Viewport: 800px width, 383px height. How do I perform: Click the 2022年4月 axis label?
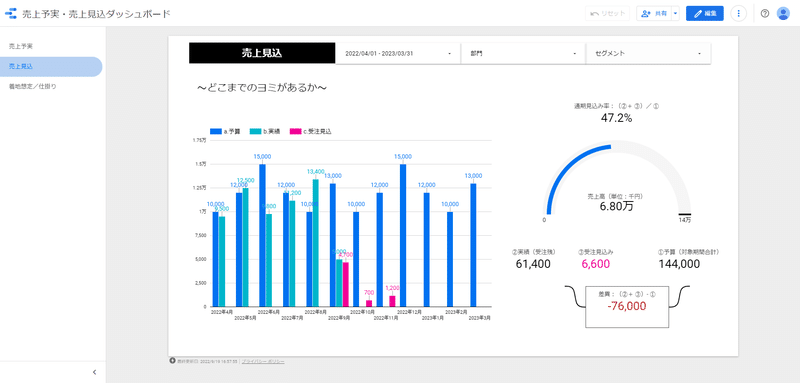[222, 311]
